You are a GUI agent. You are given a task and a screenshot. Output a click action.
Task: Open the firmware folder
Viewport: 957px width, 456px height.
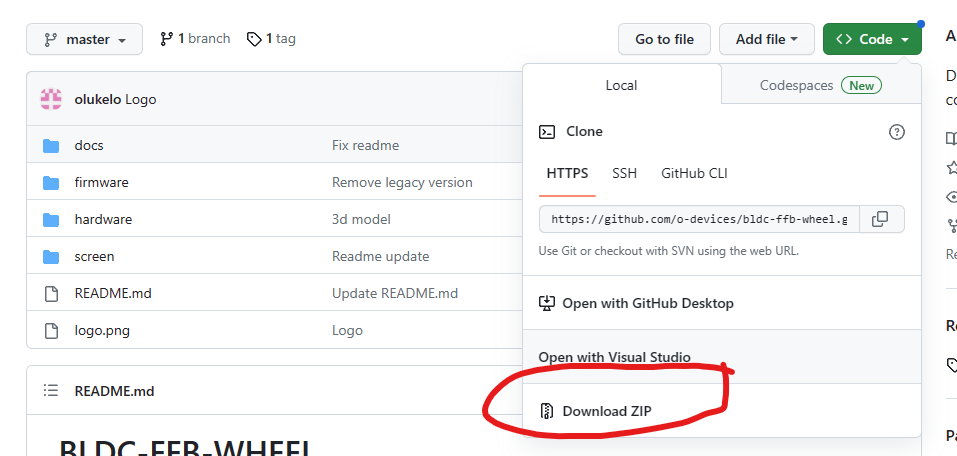pyautogui.click(x=101, y=182)
